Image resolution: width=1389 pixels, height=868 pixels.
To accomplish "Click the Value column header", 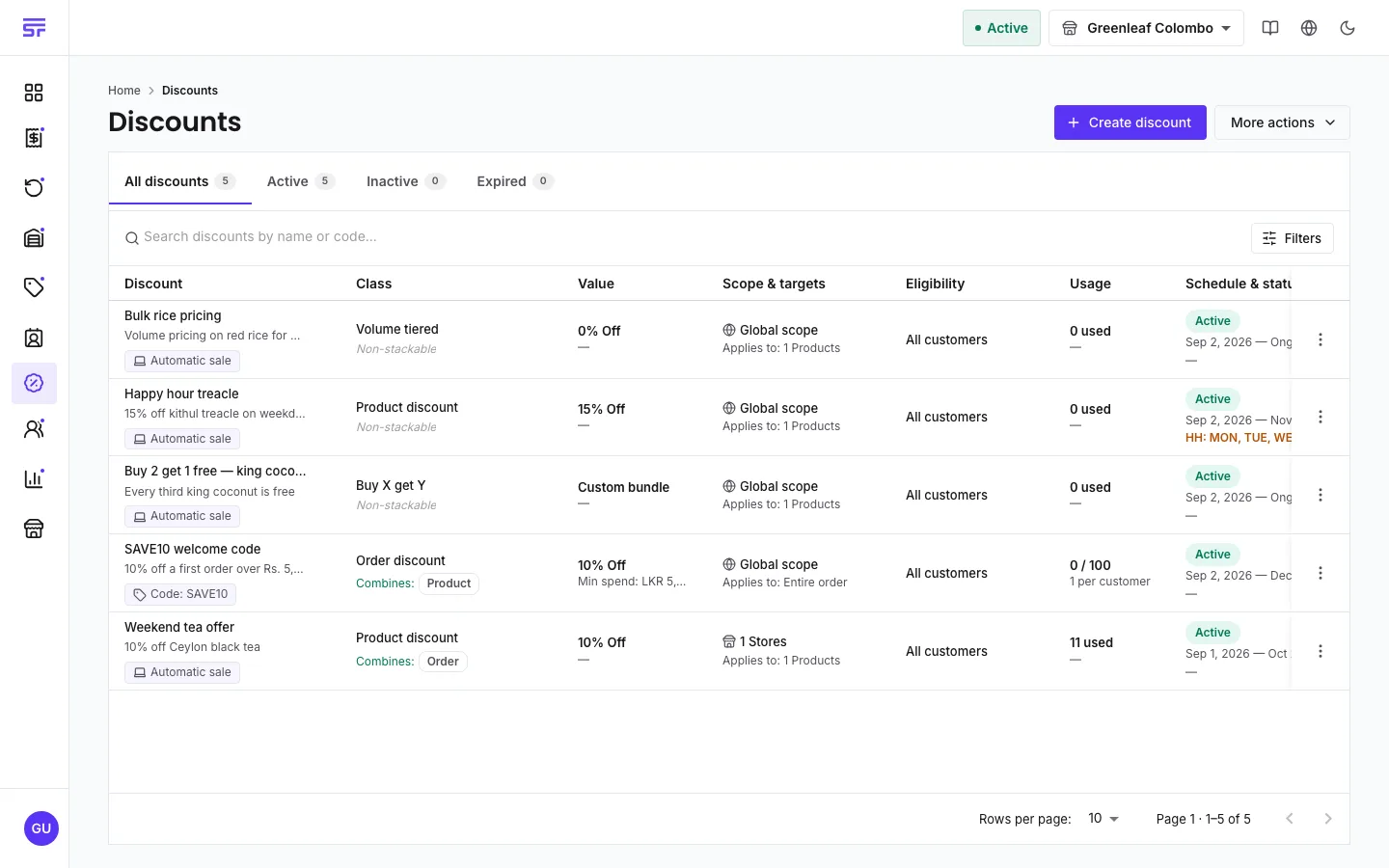I will 596,284.
